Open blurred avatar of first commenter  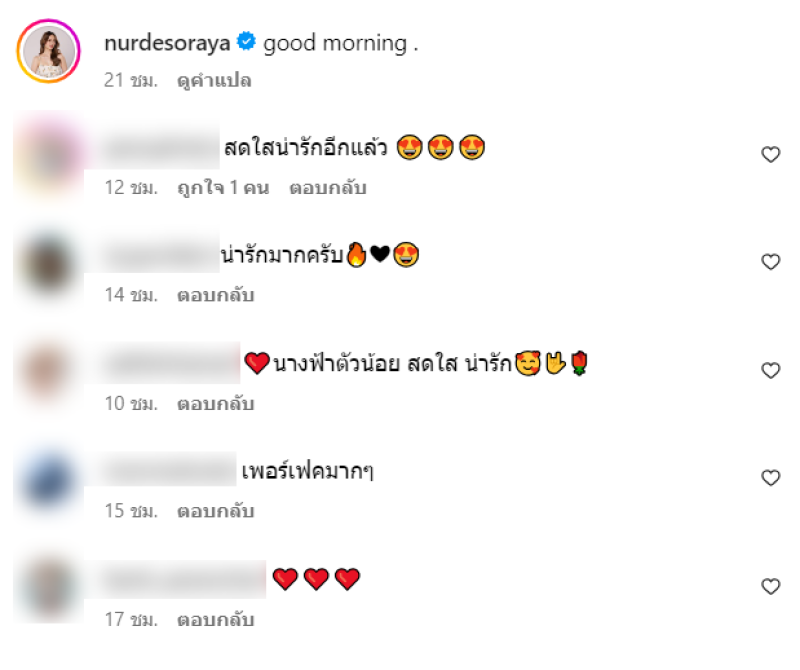click(48, 157)
